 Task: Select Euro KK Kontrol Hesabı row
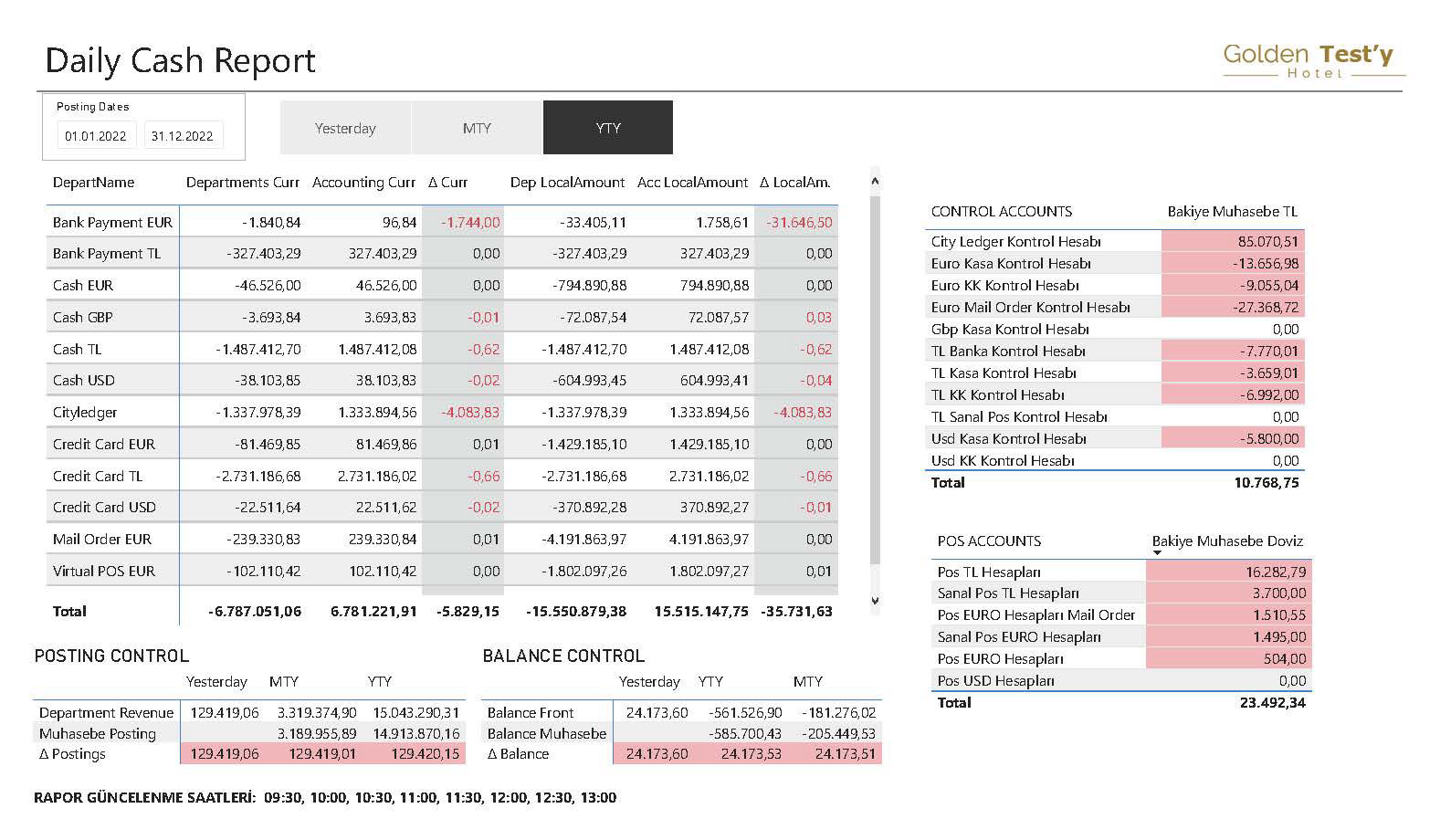click(x=1115, y=286)
